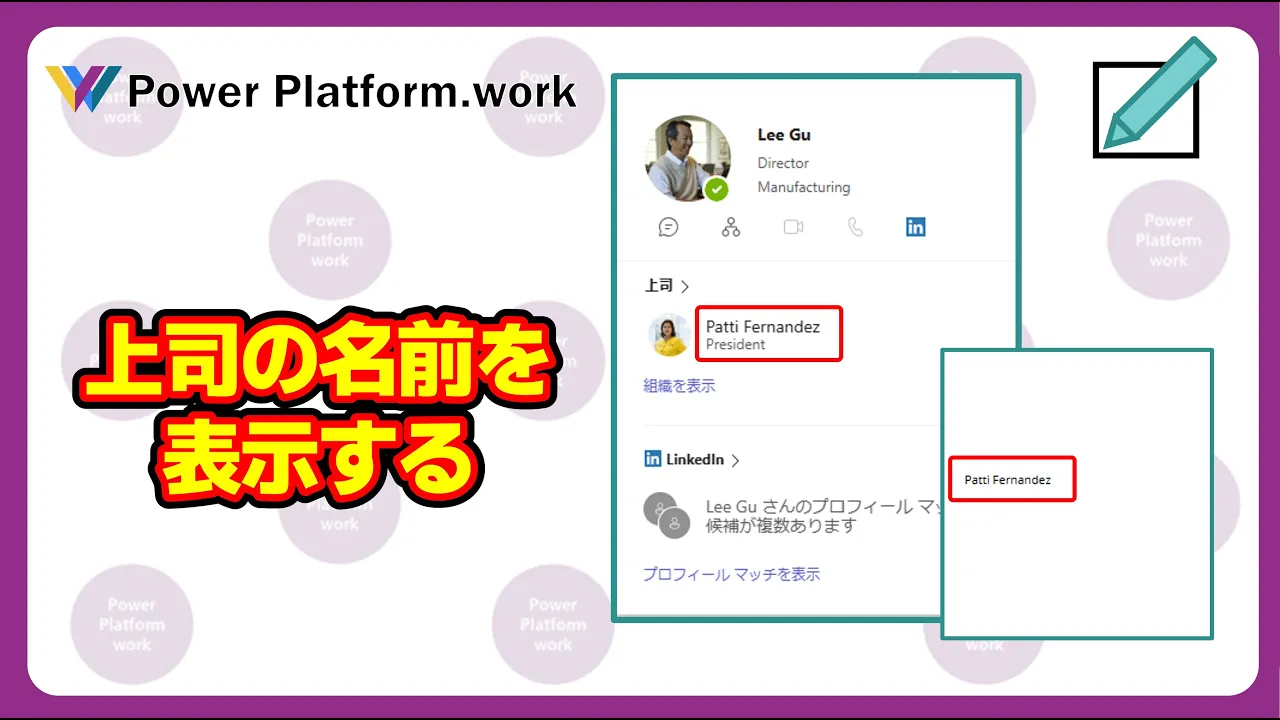This screenshot has height=720, width=1280.
Task: Click the Lee Gu さんのプロフィール マッチ text
Action: coord(825,507)
